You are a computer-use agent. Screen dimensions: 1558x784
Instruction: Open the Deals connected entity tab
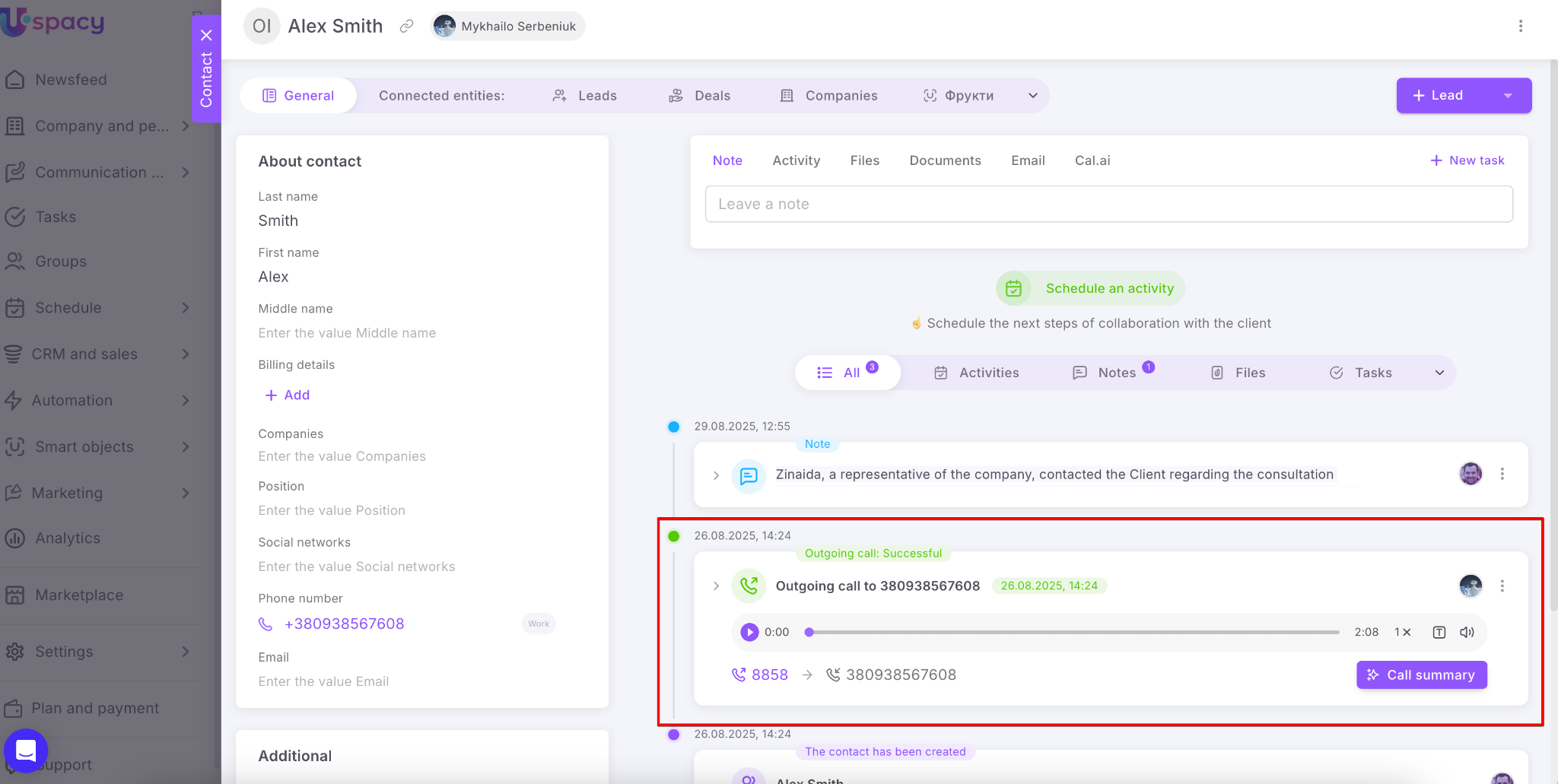click(700, 96)
